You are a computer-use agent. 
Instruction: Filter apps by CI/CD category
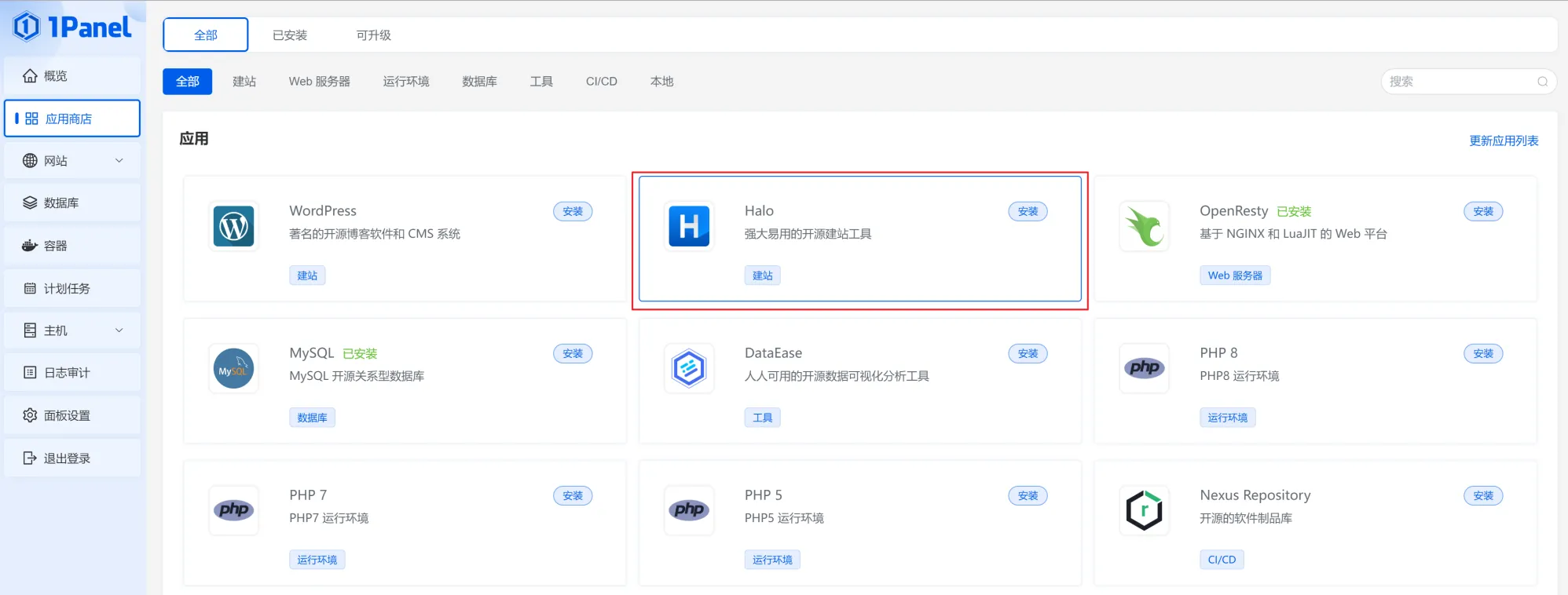click(601, 82)
